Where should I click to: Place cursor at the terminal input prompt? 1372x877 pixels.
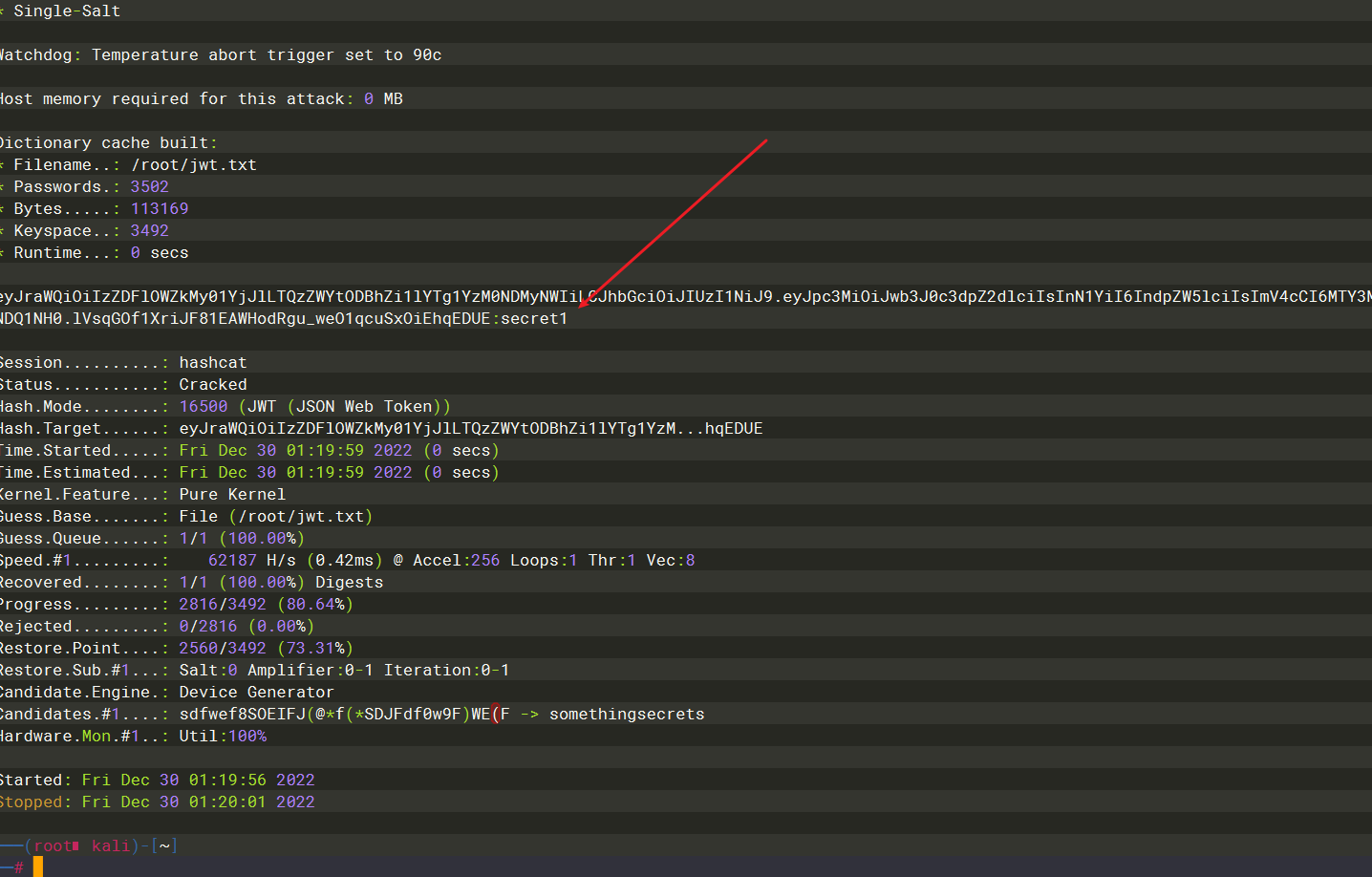(x=38, y=867)
